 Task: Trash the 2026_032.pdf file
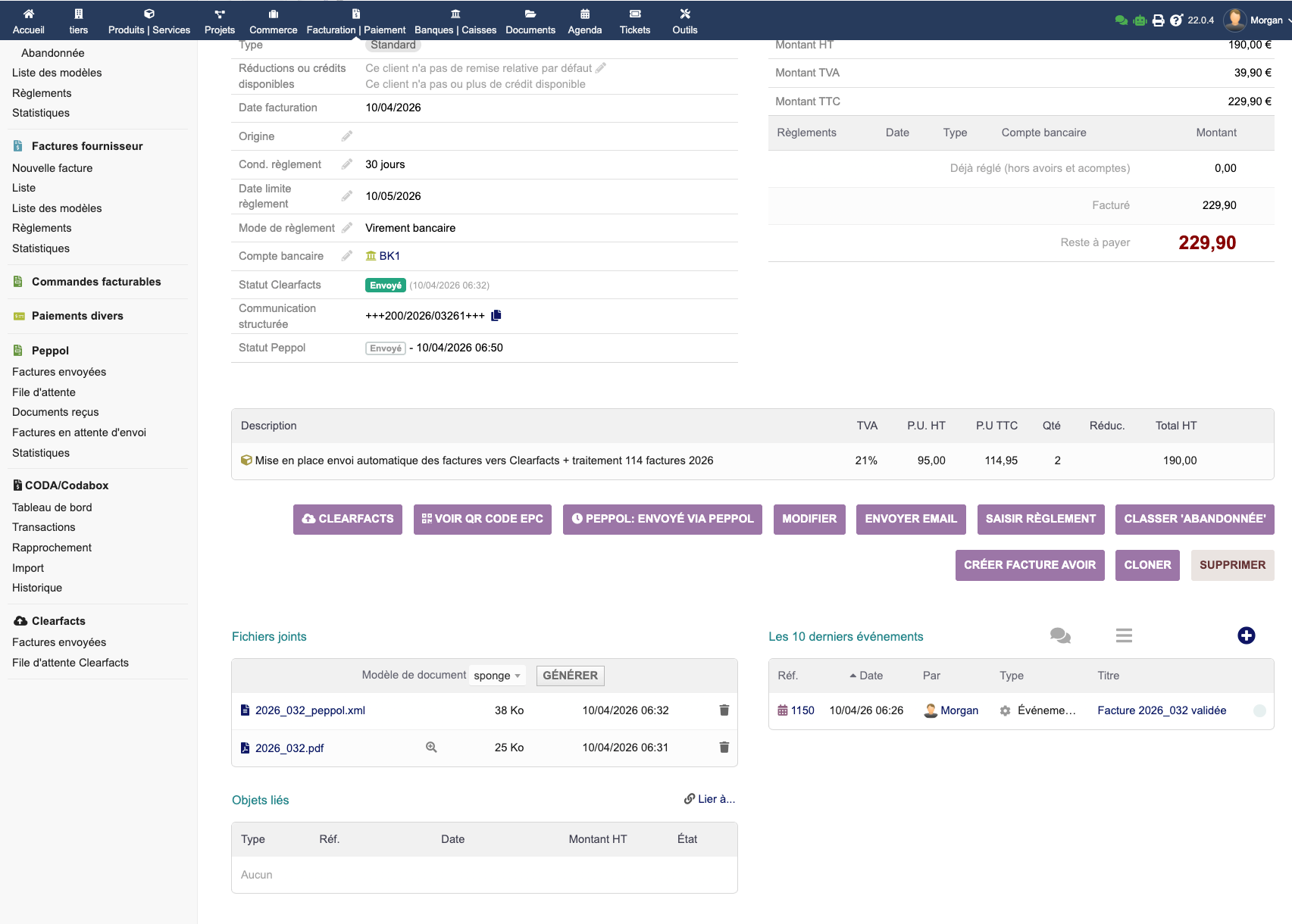click(724, 748)
